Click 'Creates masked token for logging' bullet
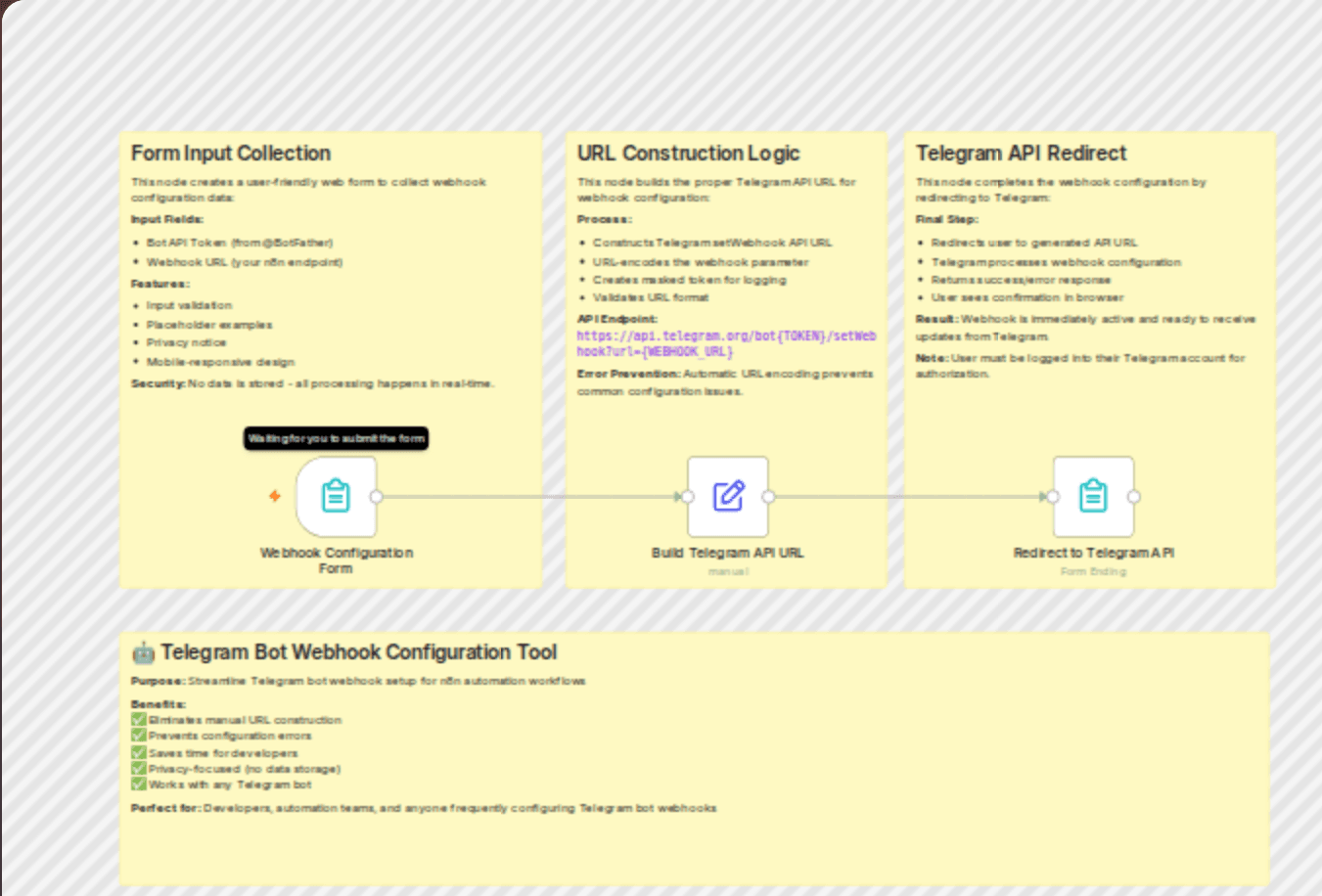This screenshot has width=1322, height=896. click(689, 280)
